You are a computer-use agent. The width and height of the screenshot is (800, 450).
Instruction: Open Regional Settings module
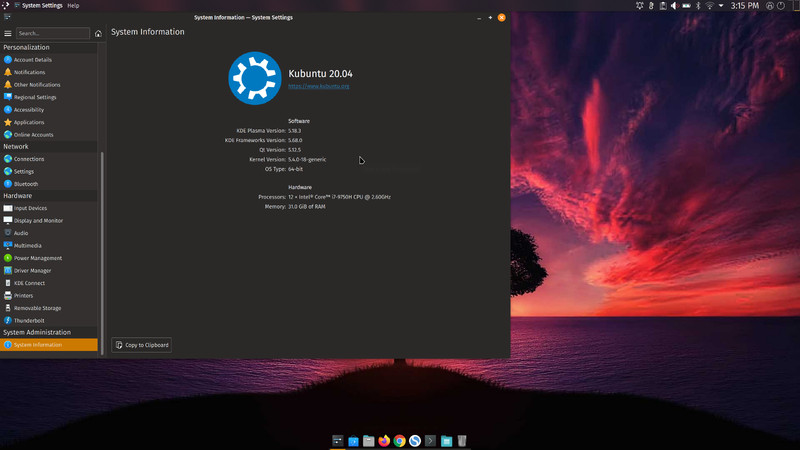(48, 97)
